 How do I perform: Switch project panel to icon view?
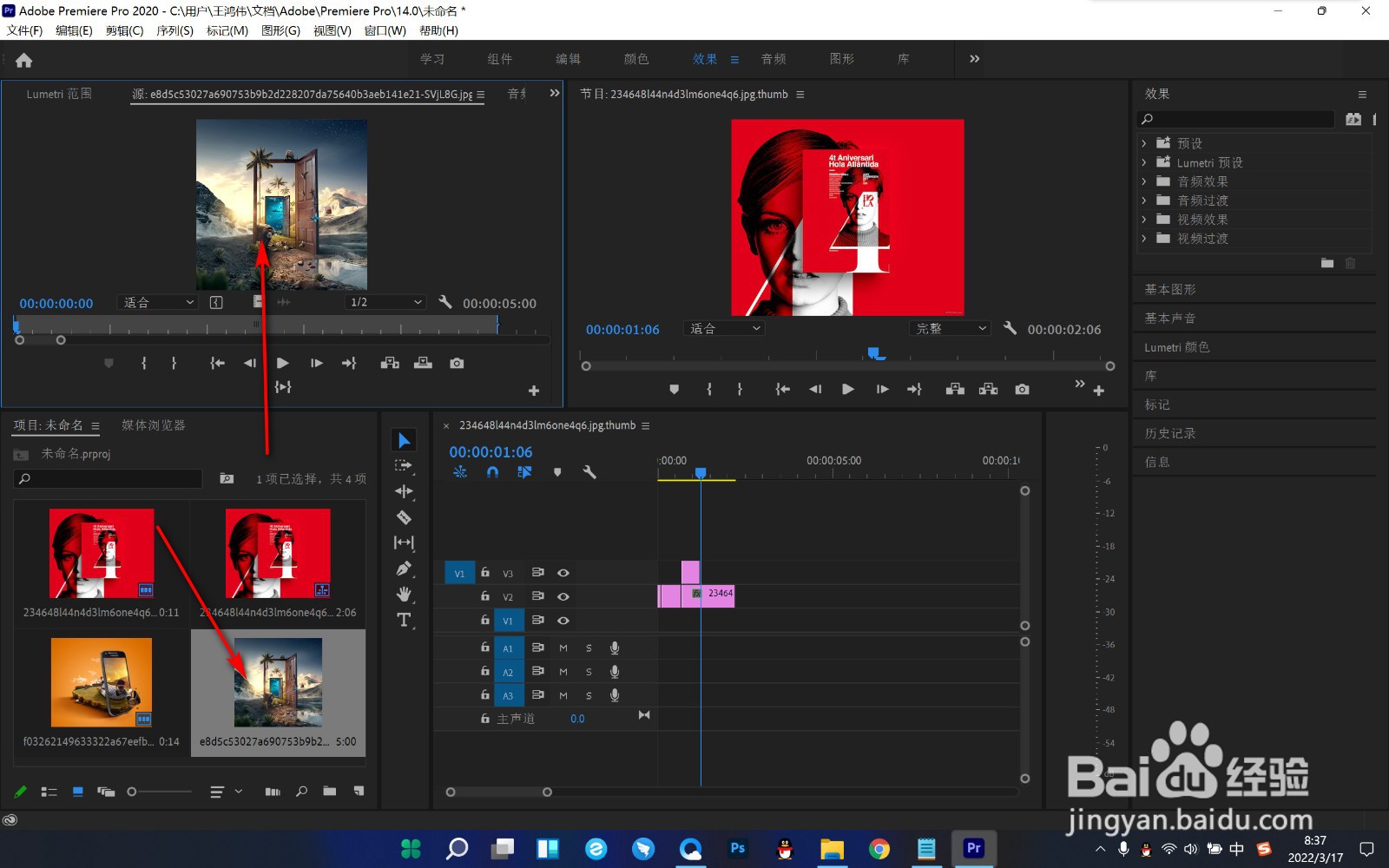[78, 792]
